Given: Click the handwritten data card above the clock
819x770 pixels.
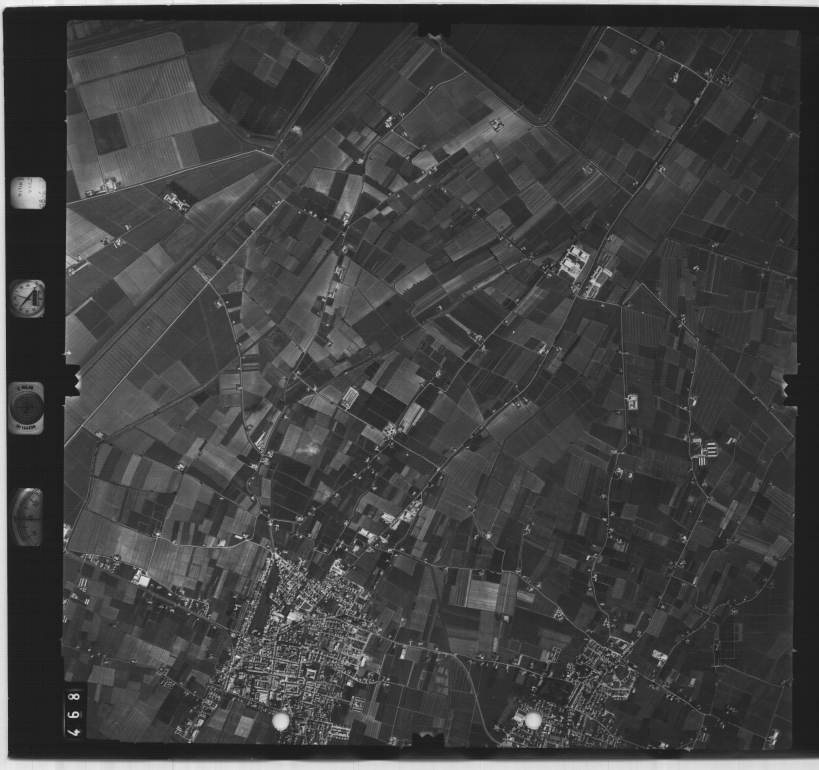Looking at the screenshot, I should [28, 192].
